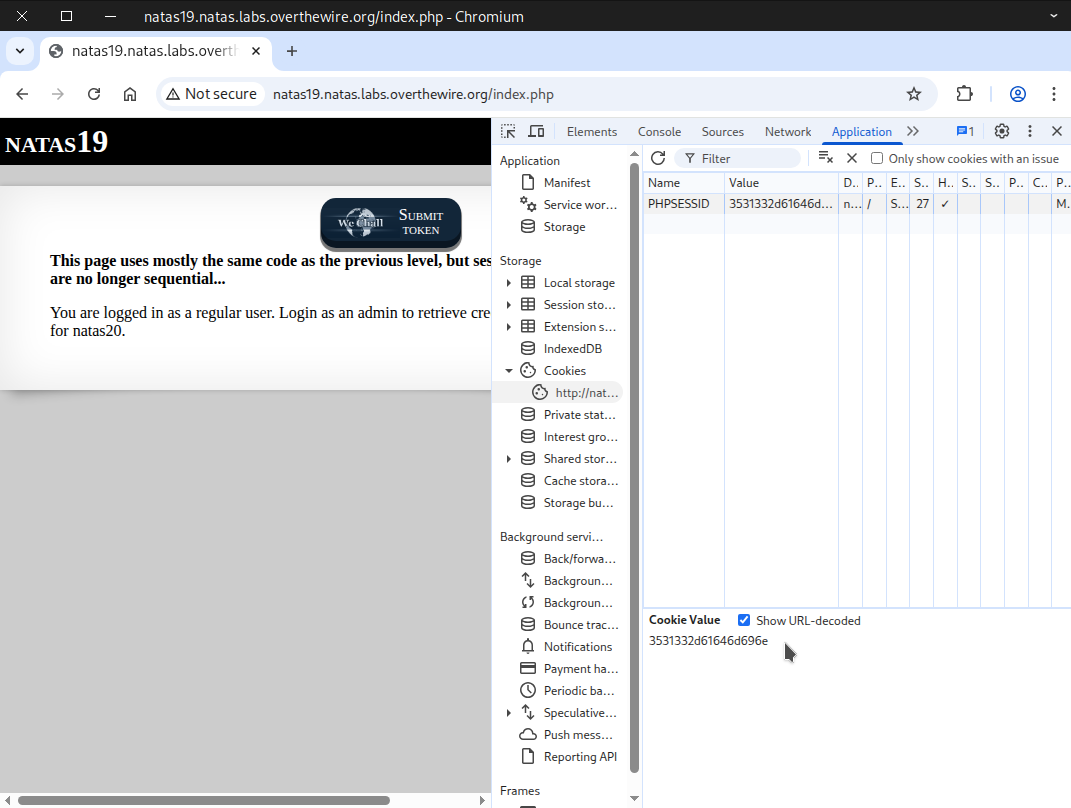Open the DevTools issues counter

[x=965, y=131]
